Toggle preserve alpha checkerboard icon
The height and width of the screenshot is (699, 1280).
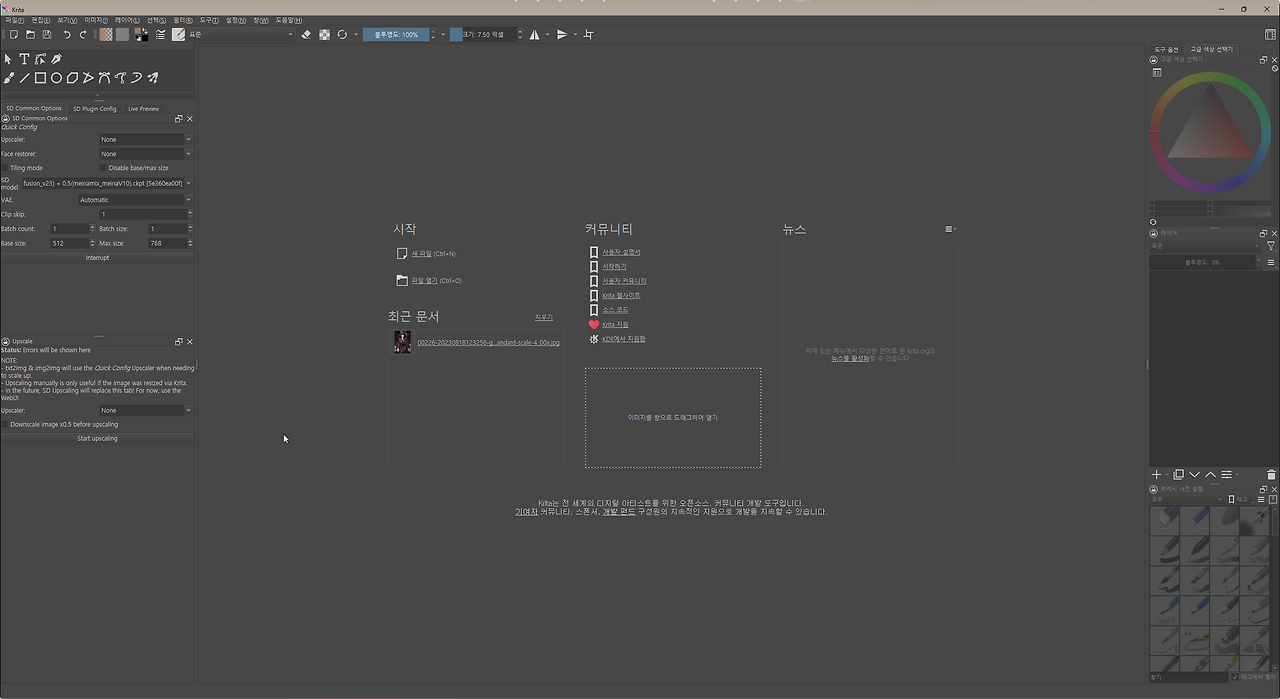[x=324, y=34]
